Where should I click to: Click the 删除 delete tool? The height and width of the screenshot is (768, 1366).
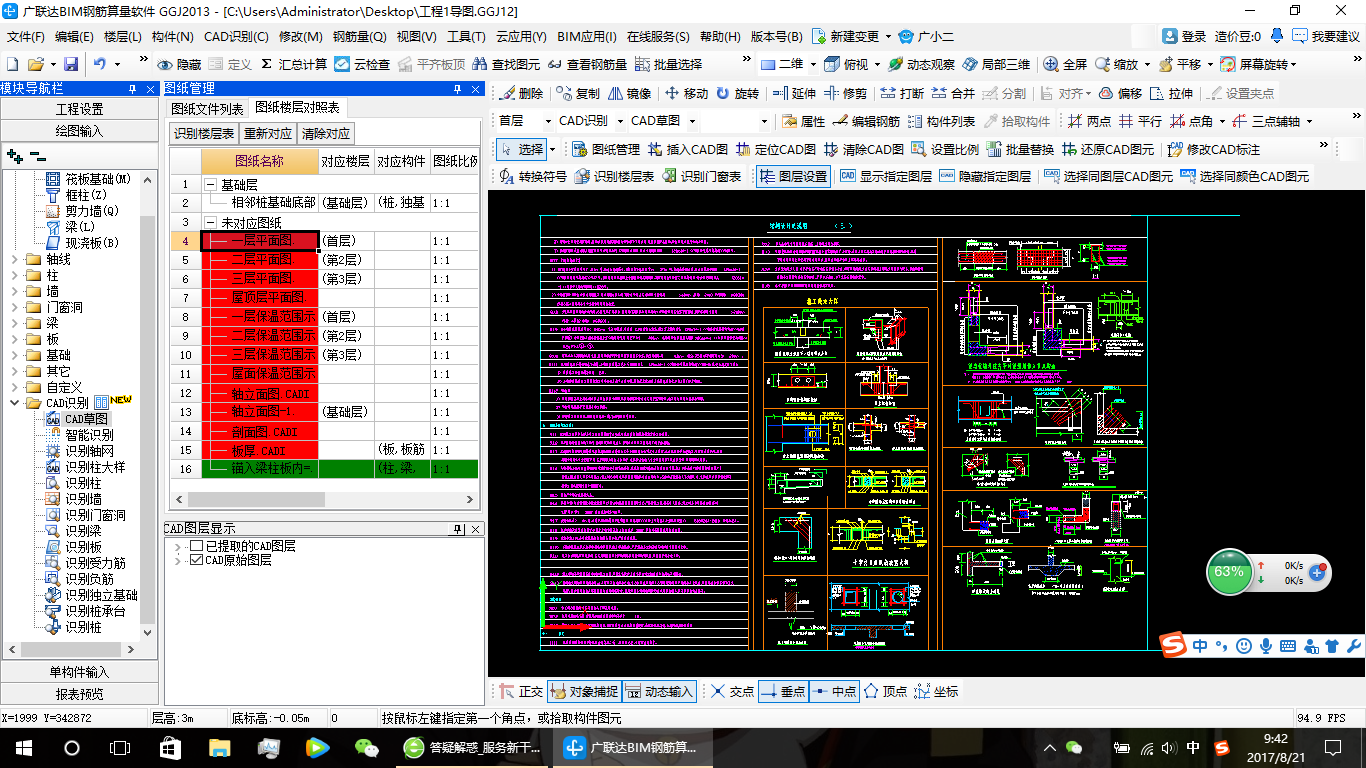click(521, 93)
